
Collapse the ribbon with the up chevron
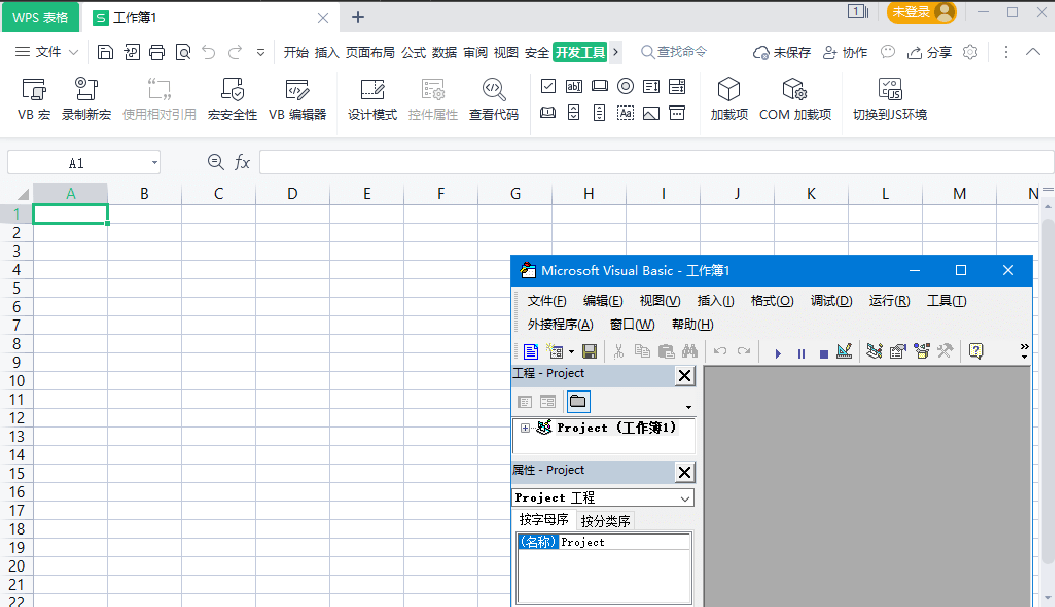tap(1033, 52)
